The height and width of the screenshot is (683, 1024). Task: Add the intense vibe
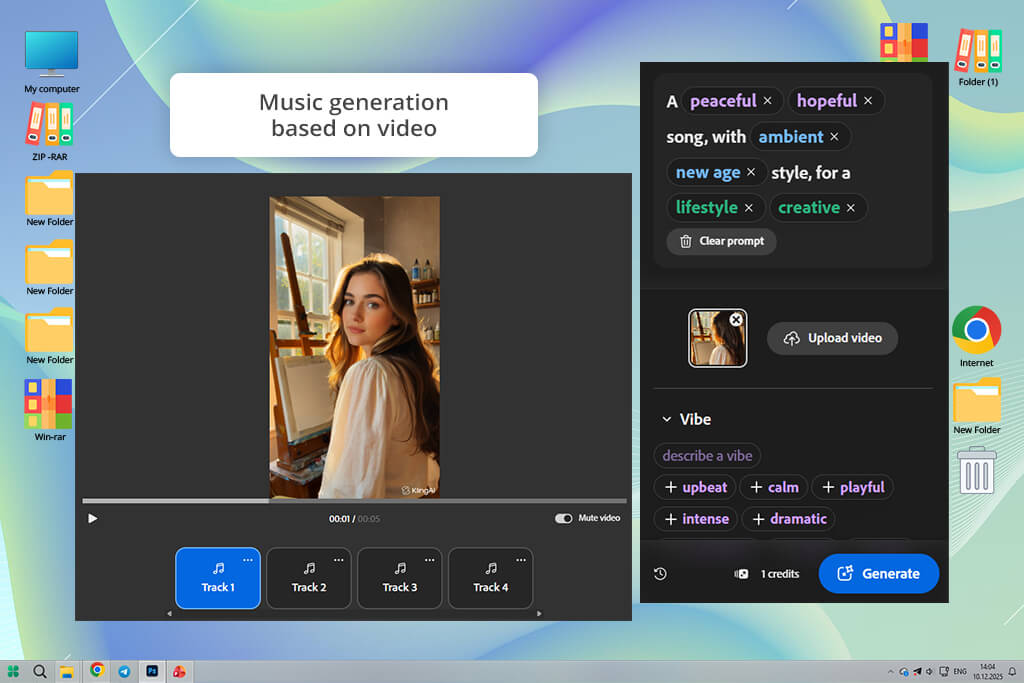(696, 519)
